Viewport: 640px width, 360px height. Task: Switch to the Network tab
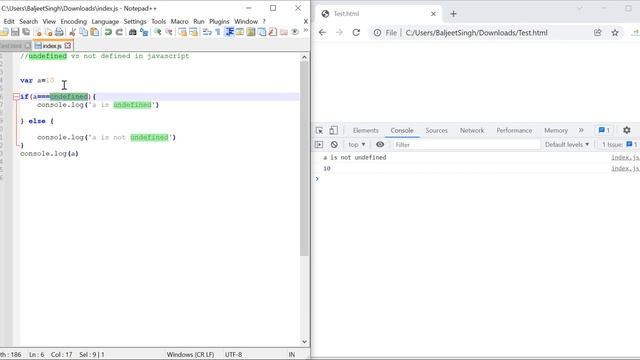(x=472, y=130)
